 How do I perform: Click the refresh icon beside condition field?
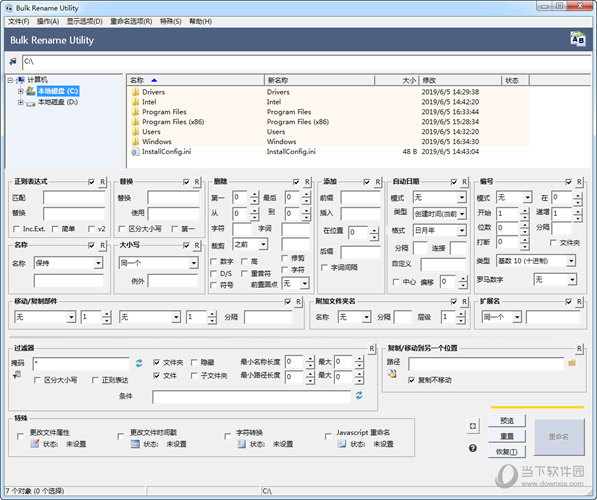coord(359,395)
